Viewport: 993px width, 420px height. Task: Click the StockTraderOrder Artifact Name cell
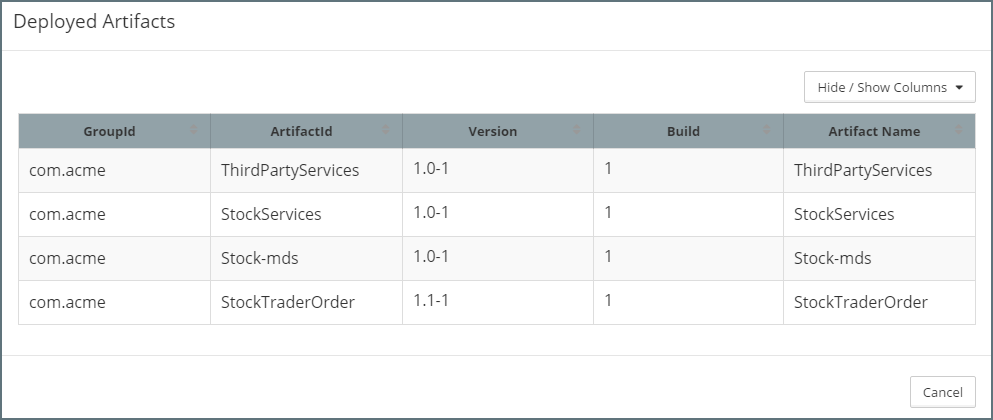[860, 302]
